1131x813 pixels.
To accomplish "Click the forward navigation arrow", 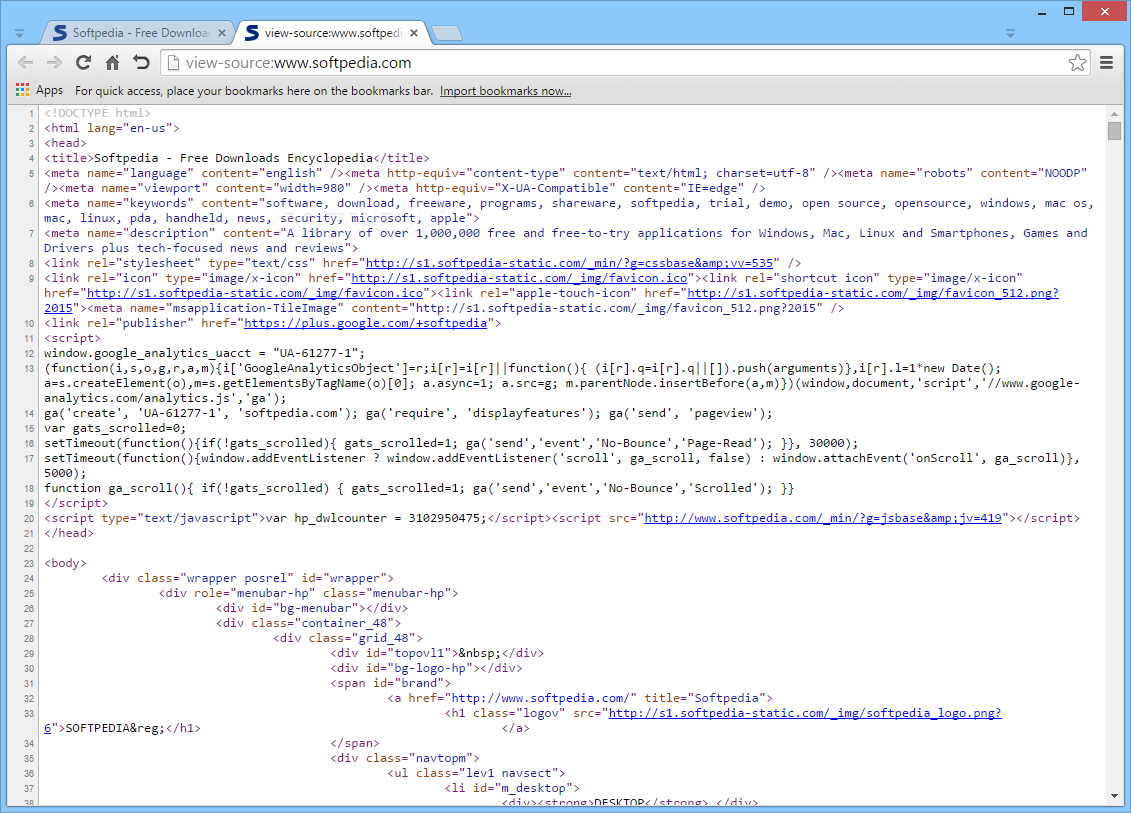I will tap(54, 63).
